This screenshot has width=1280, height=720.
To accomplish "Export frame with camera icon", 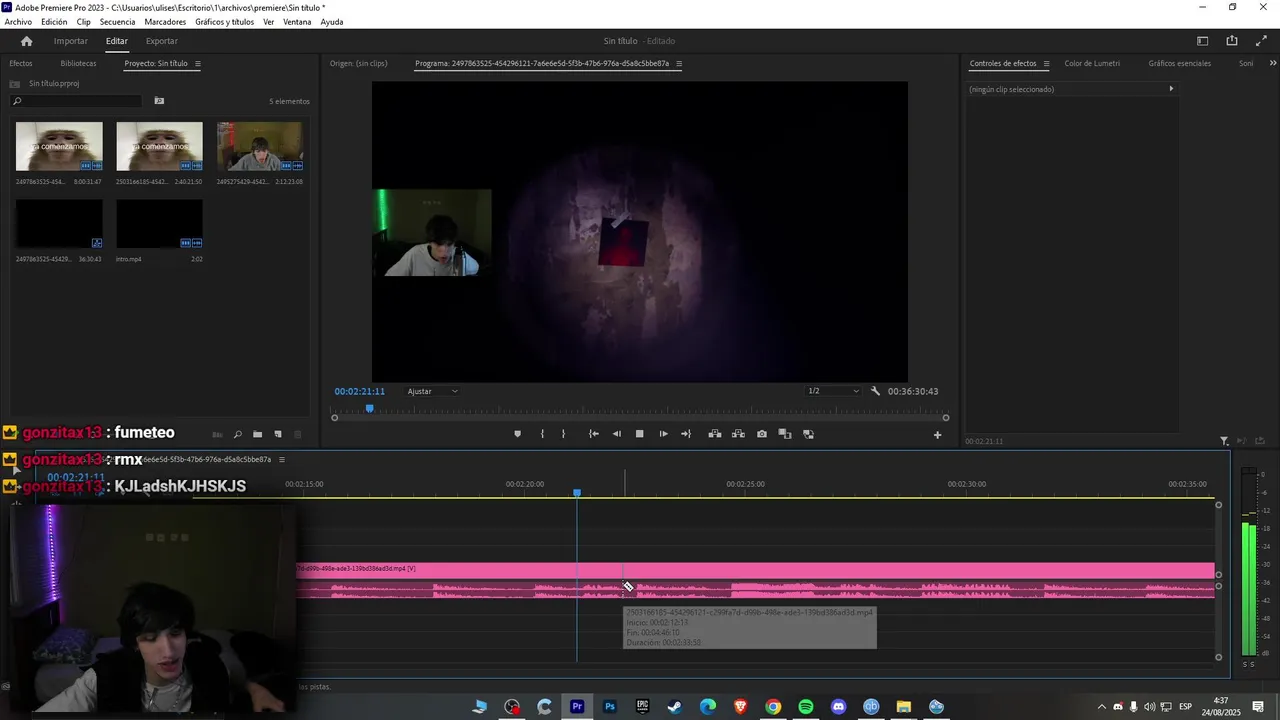I will click(762, 434).
